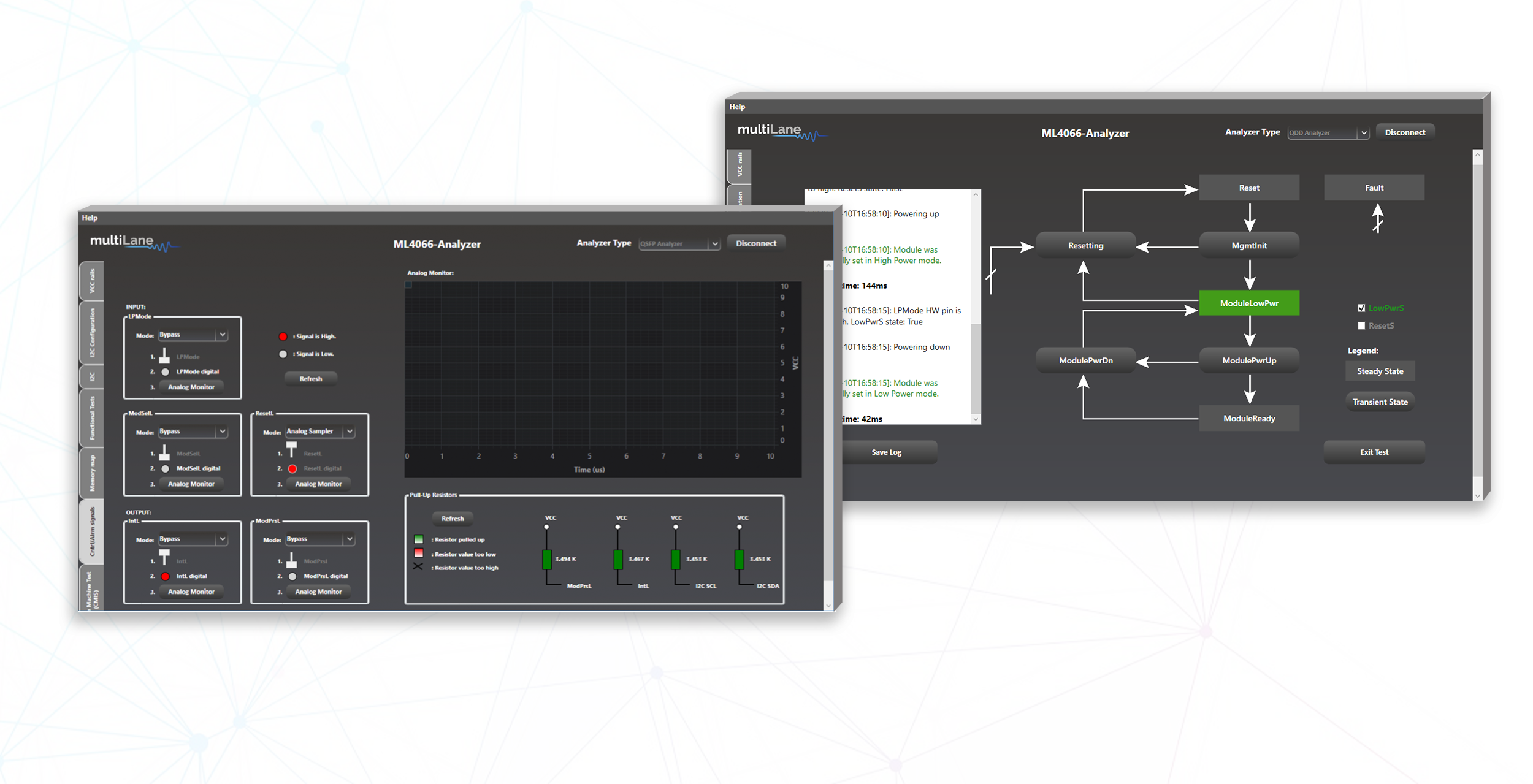Click Disconnect in the QSFP window

[x=756, y=243]
